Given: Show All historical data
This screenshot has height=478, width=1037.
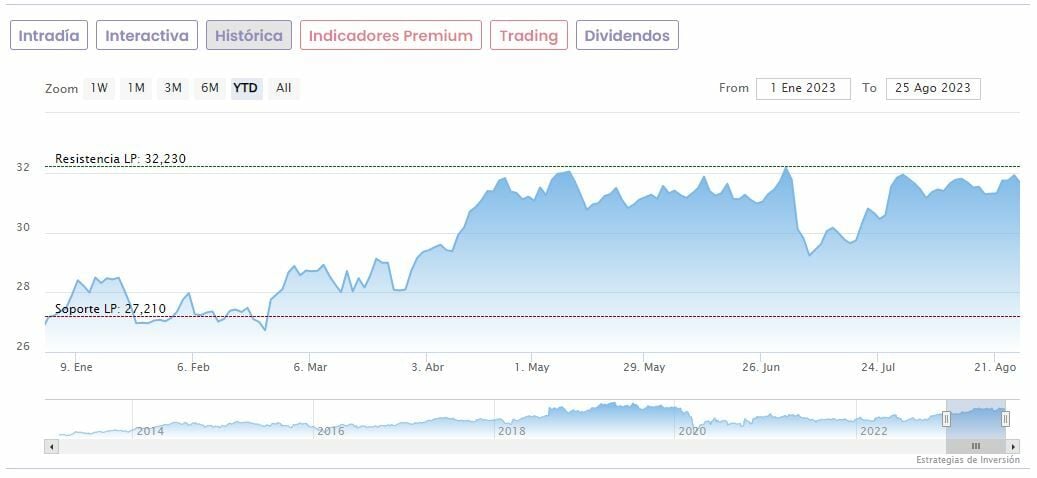Looking at the screenshot, I should pyautogui.click(x=284, y=88).
